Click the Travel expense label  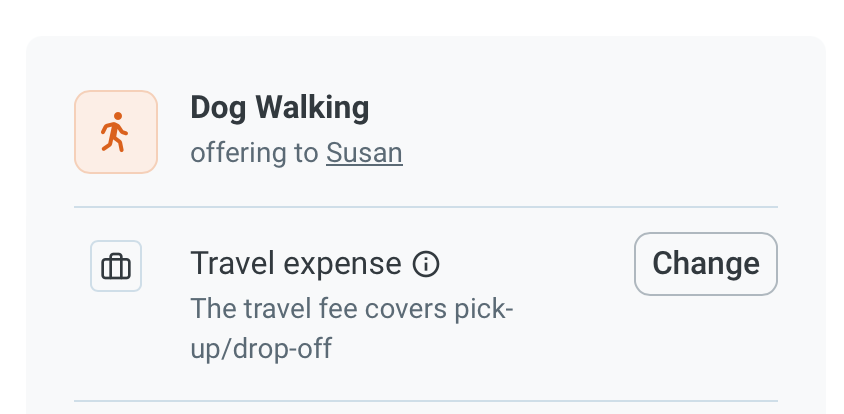pyautogui.click(x=296, y=264)
